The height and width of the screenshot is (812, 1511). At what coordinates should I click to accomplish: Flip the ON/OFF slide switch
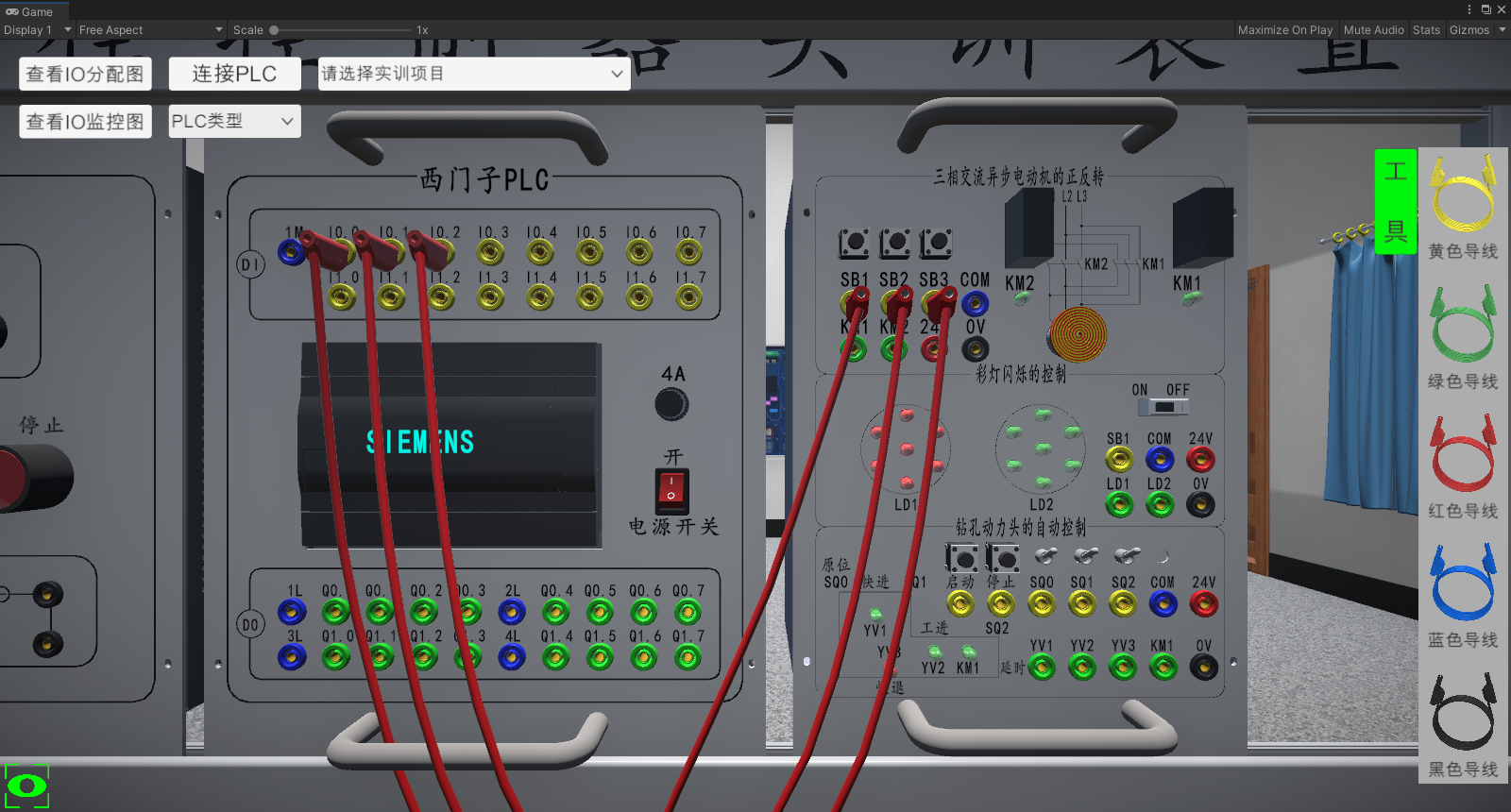coord(1163,407)
